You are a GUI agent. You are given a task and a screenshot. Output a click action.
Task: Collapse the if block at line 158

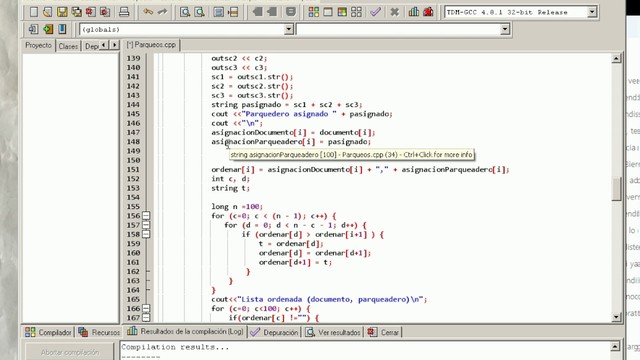coord(146,234)
